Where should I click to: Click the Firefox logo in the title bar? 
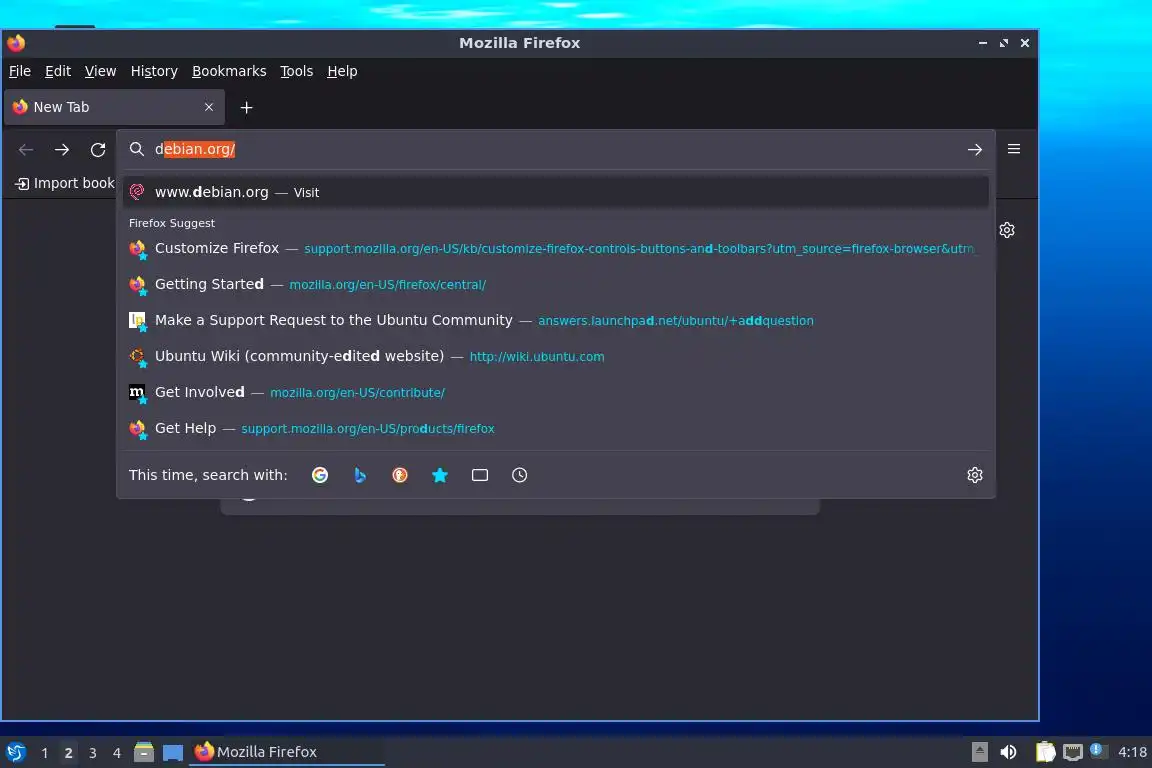click(16, 43)
